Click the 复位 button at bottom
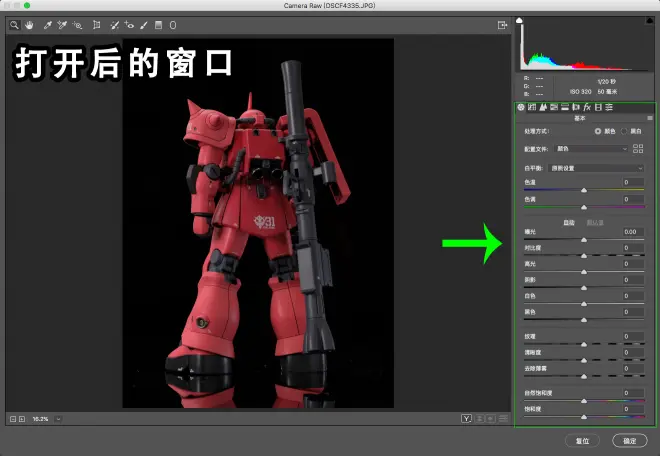660x456 pixels. tap(583, 441)
